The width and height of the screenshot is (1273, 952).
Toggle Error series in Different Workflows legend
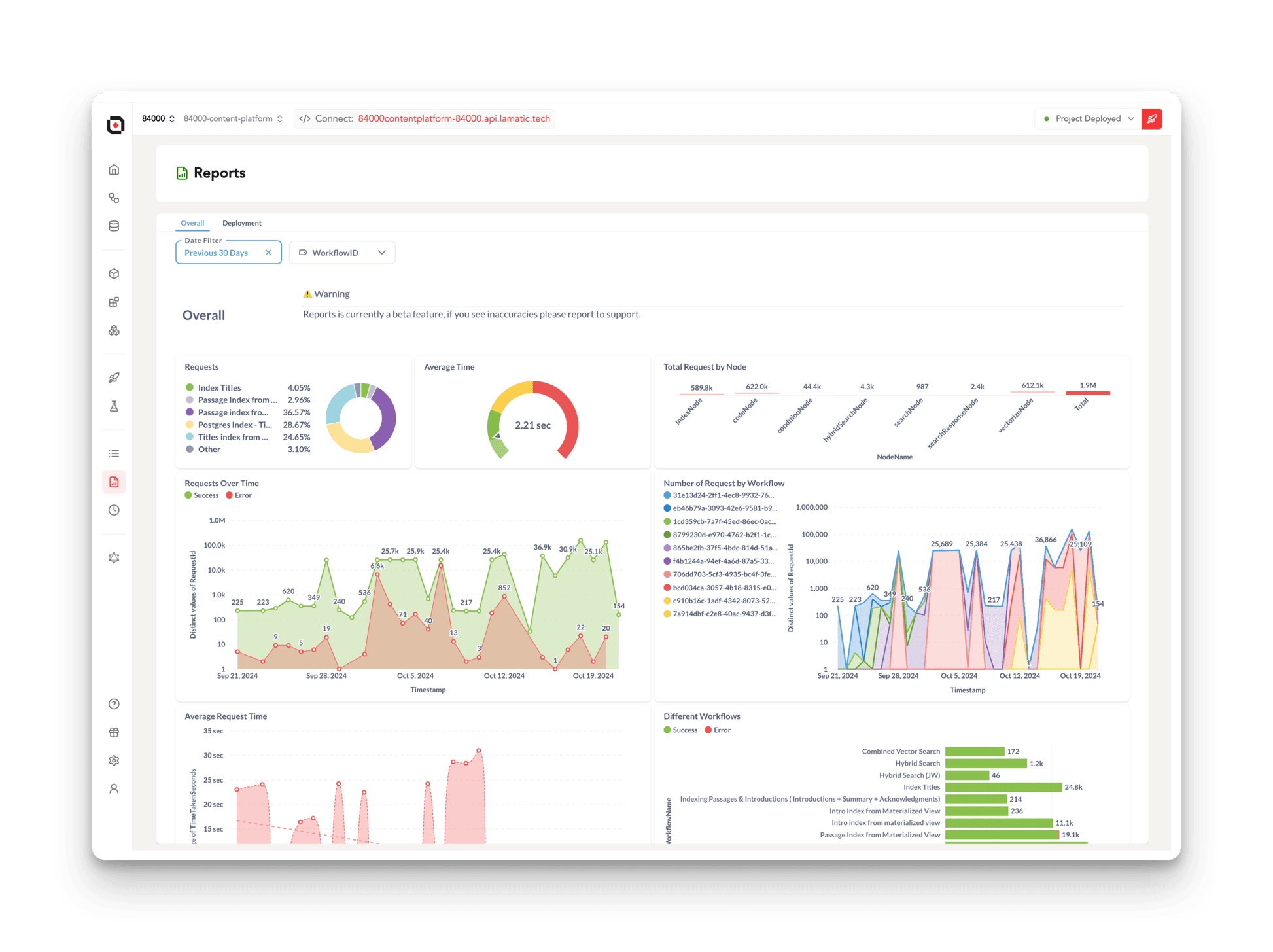pyautogui.click(x=718, y=730)
